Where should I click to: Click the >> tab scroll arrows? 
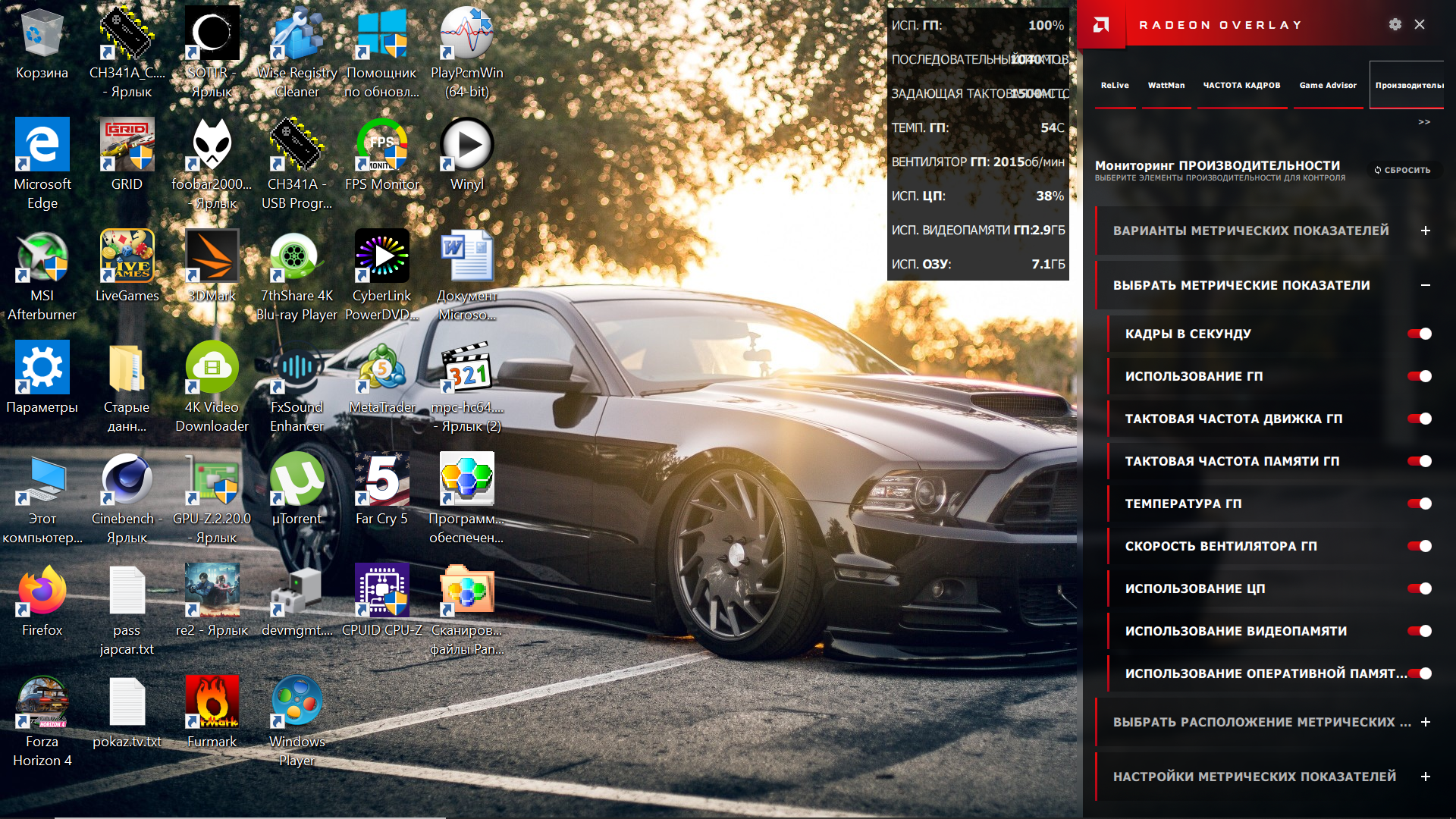(x=1423, y=122)
